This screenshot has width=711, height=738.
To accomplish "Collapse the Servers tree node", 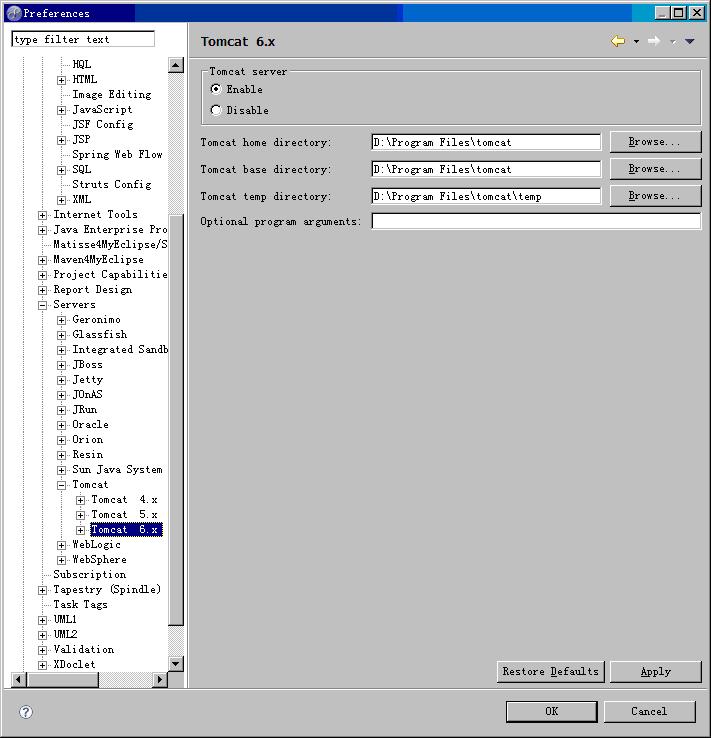I will pos(43,305).
